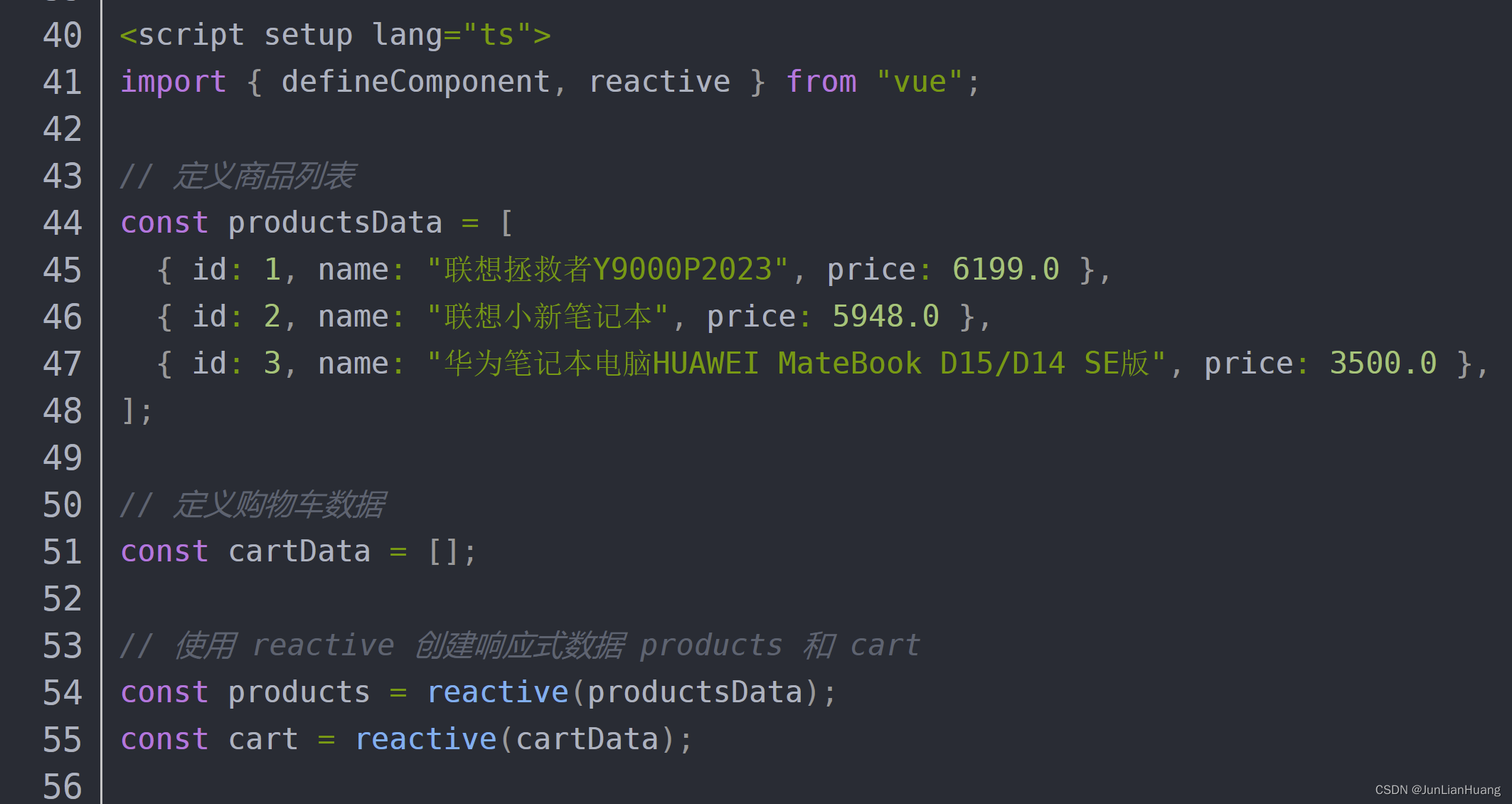Click the CSDN @JunLianHuang watermark

(1437, 790)
